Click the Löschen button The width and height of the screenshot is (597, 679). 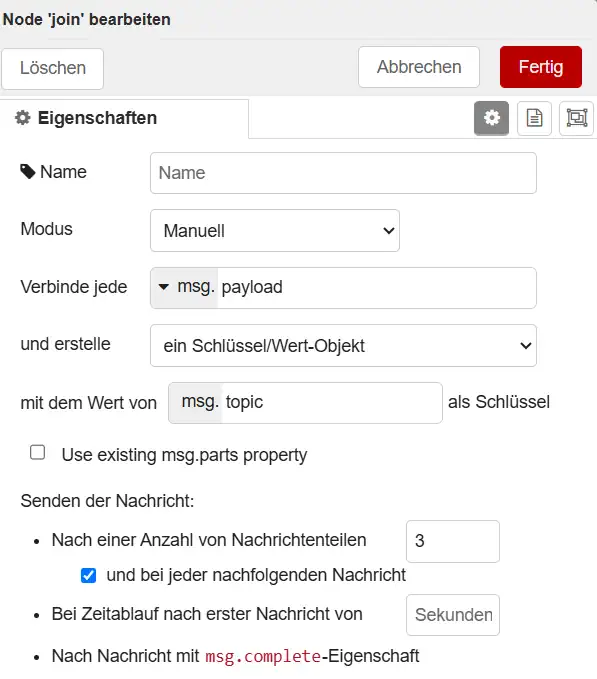(52, 68)
